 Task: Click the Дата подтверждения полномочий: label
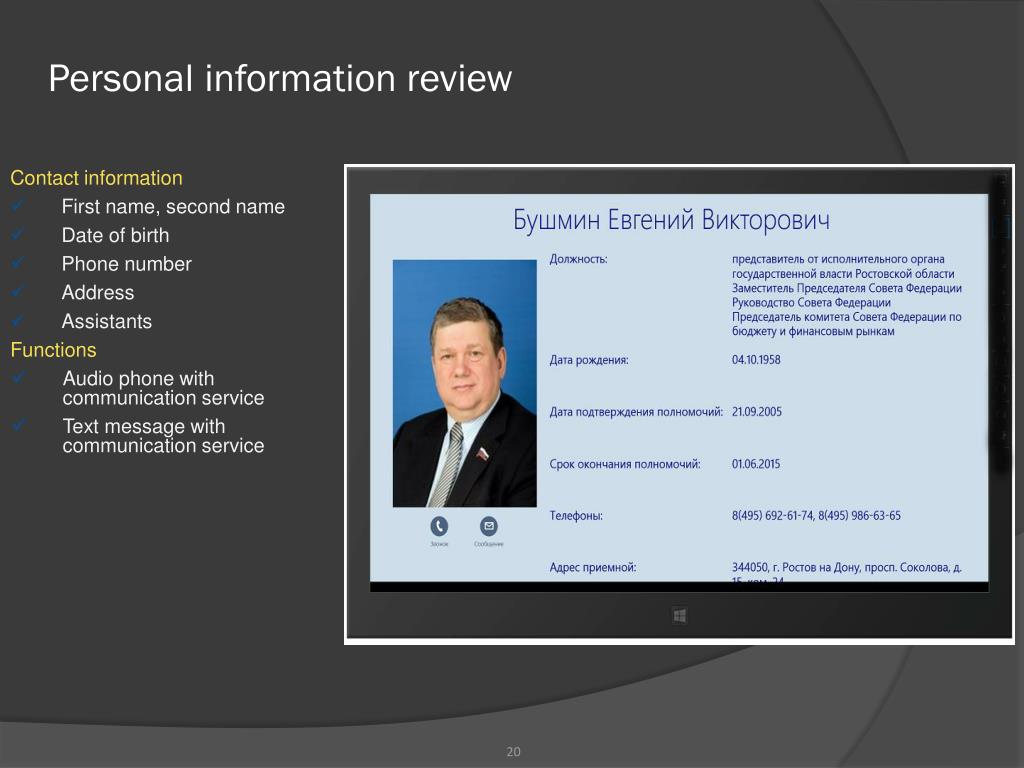pos(636,412)
